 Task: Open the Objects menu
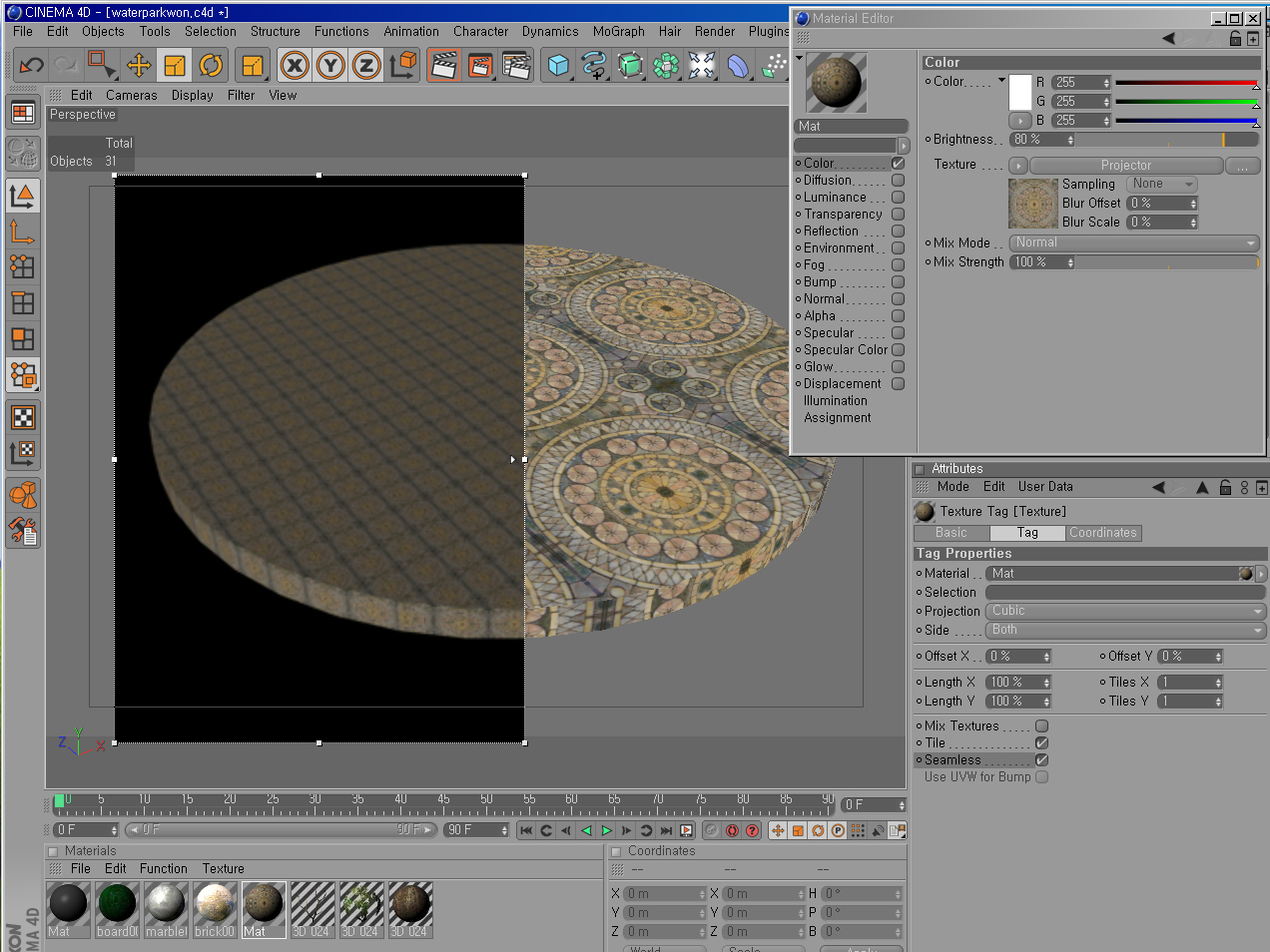click(x=103, y=32)
